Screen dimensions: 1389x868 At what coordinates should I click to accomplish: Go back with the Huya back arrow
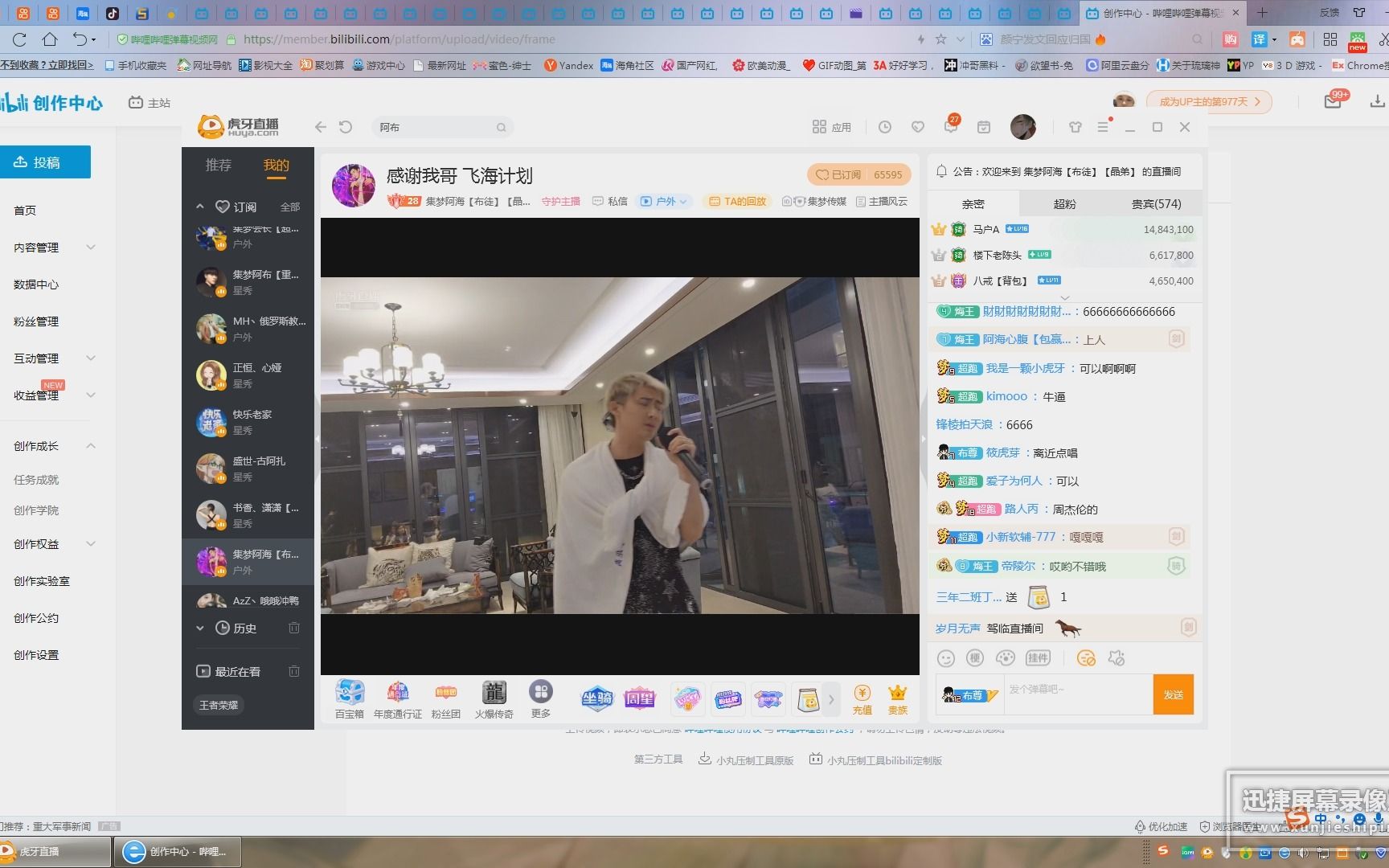tap(321, 127)
